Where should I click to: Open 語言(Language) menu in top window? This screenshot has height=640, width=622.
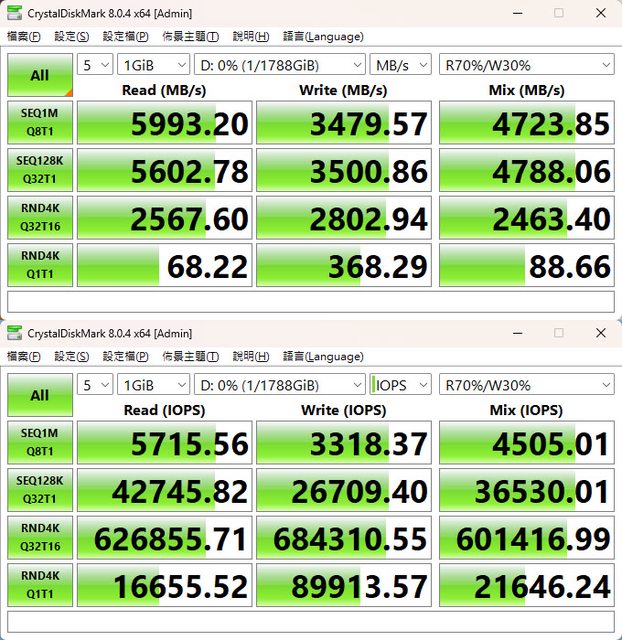(323, 36)
